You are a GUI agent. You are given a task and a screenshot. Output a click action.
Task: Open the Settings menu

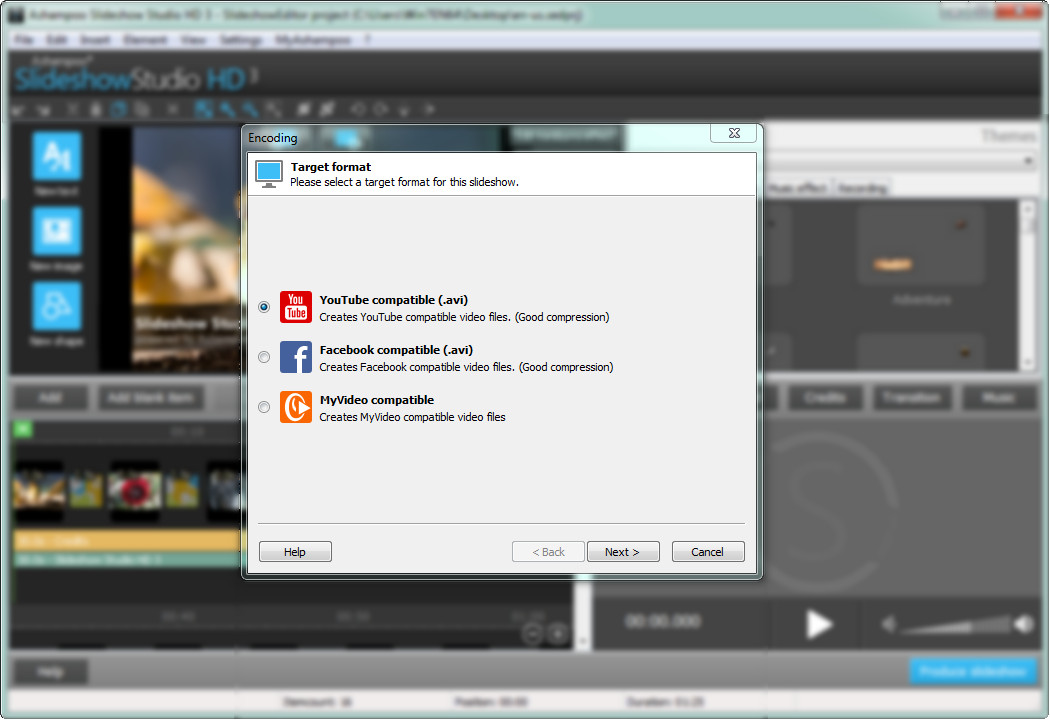[241, 40]
